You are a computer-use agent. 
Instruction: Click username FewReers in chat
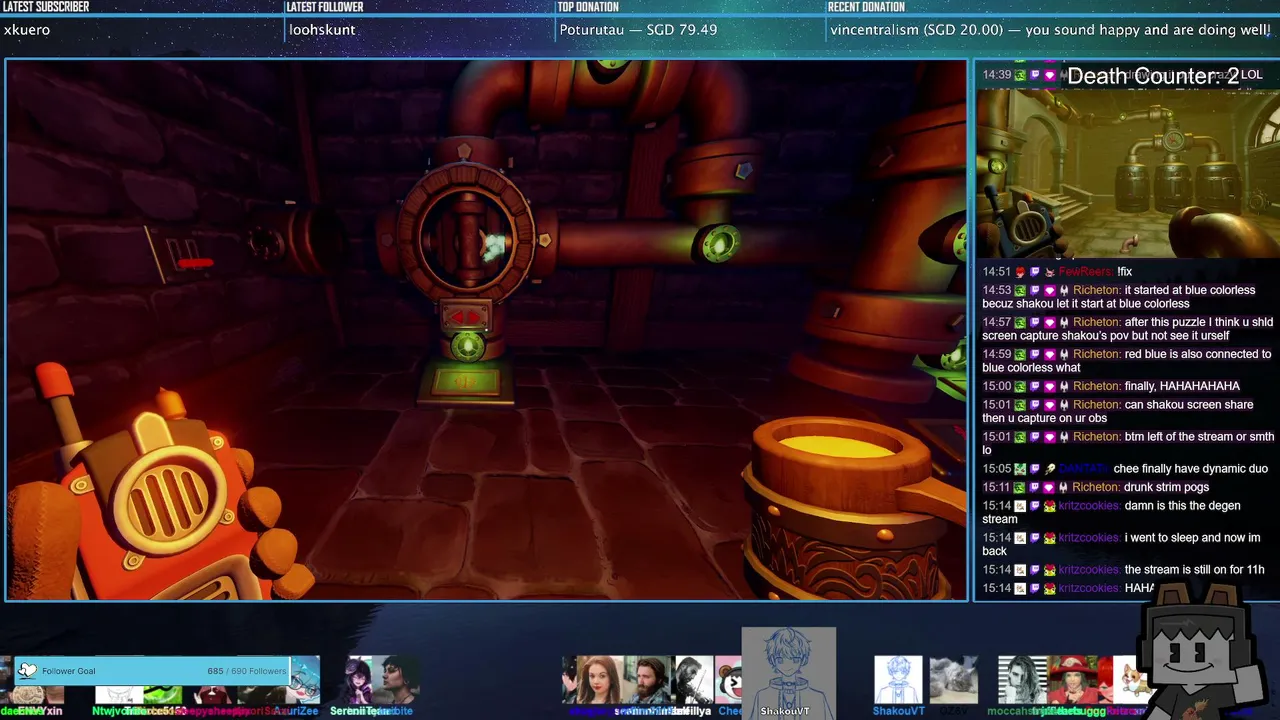point(1085,272)
